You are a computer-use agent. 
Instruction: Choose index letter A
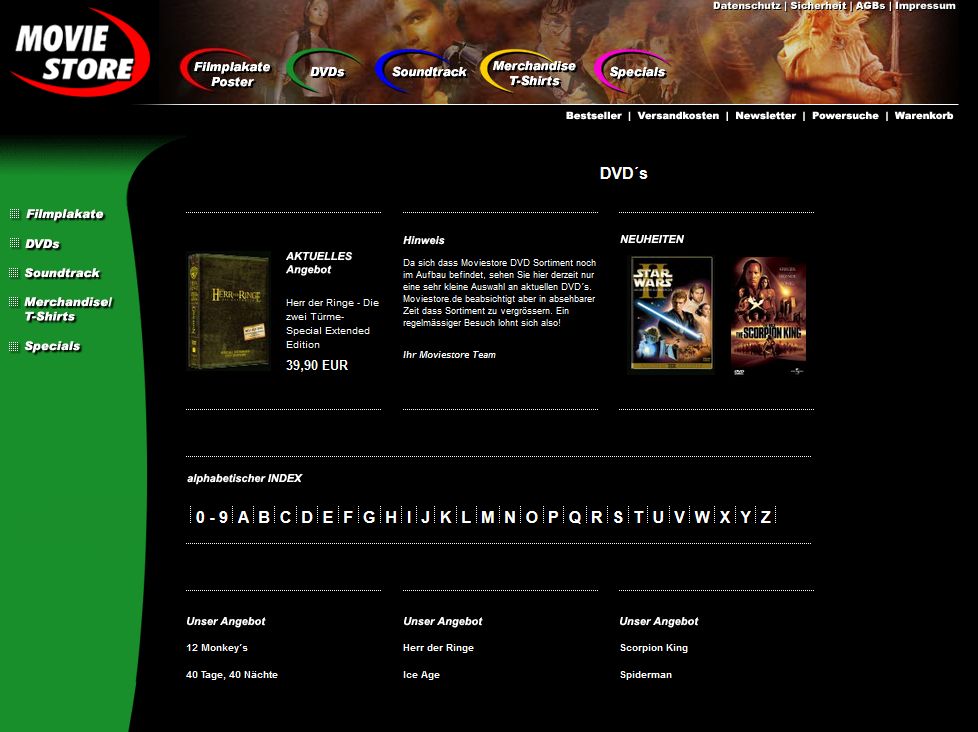[x=243, y=517]
